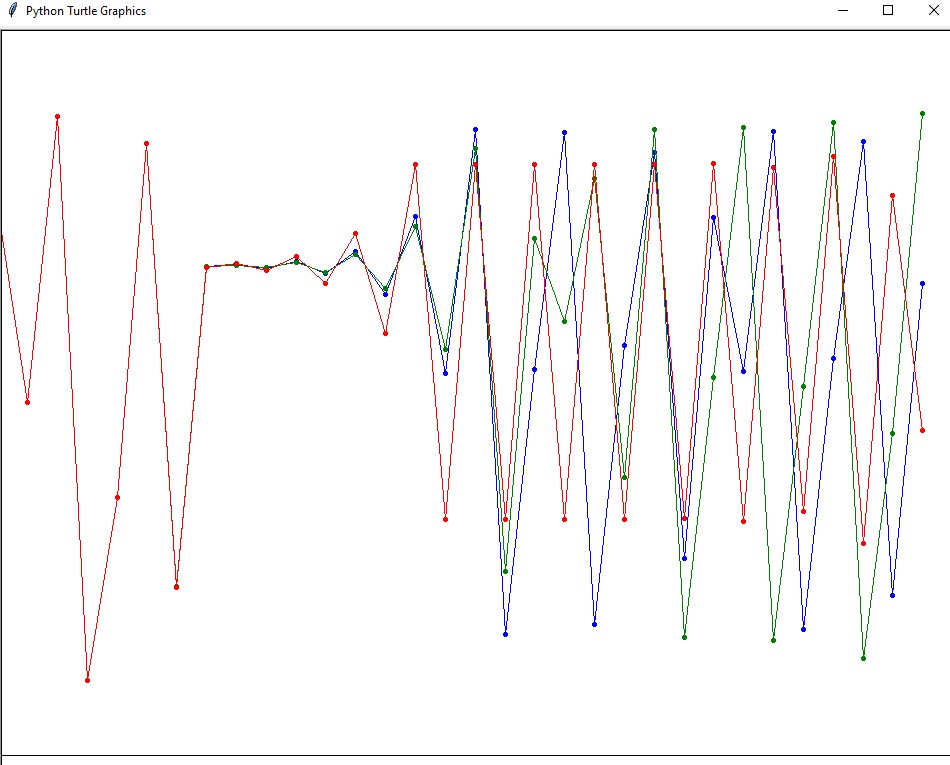The width and height of the screenshot is (950, 765).
Task: Click the topmost green dot at far right
Action: tap(922, 114)
